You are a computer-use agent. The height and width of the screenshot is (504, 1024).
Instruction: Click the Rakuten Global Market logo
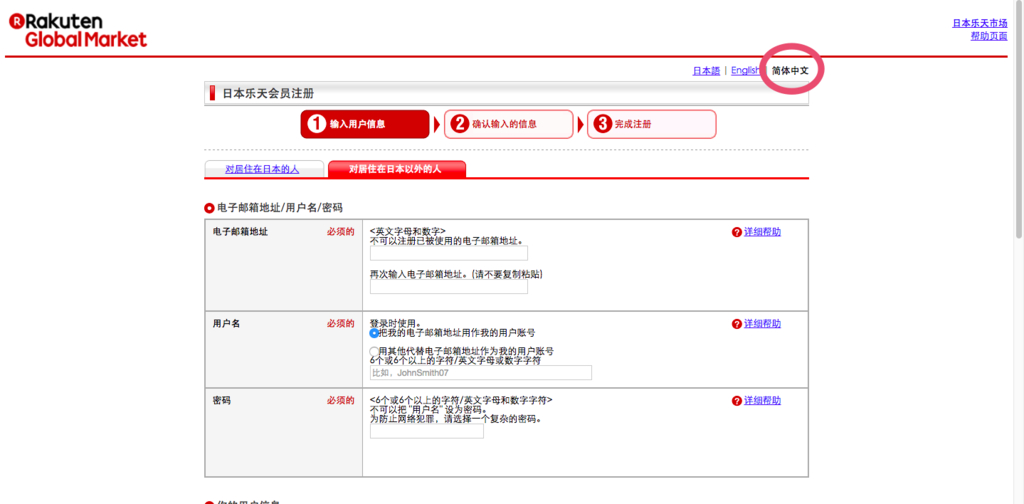pyautogui.click(x=78, y=28)
